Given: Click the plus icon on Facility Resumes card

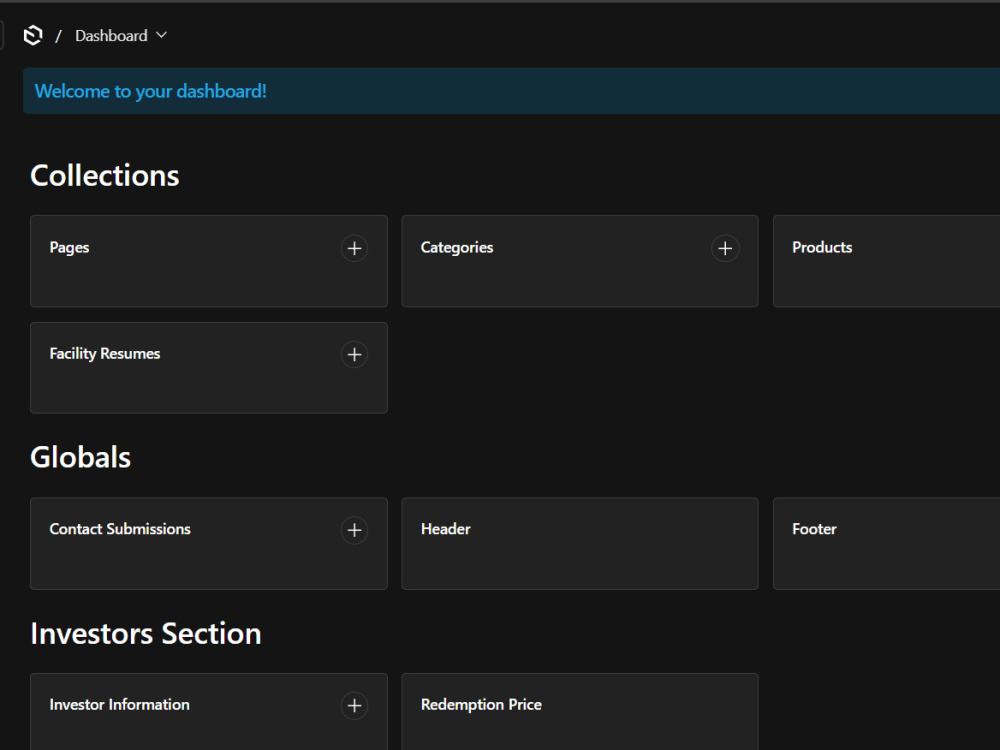Looking at the screenshot, I should [x=355, y=355].
